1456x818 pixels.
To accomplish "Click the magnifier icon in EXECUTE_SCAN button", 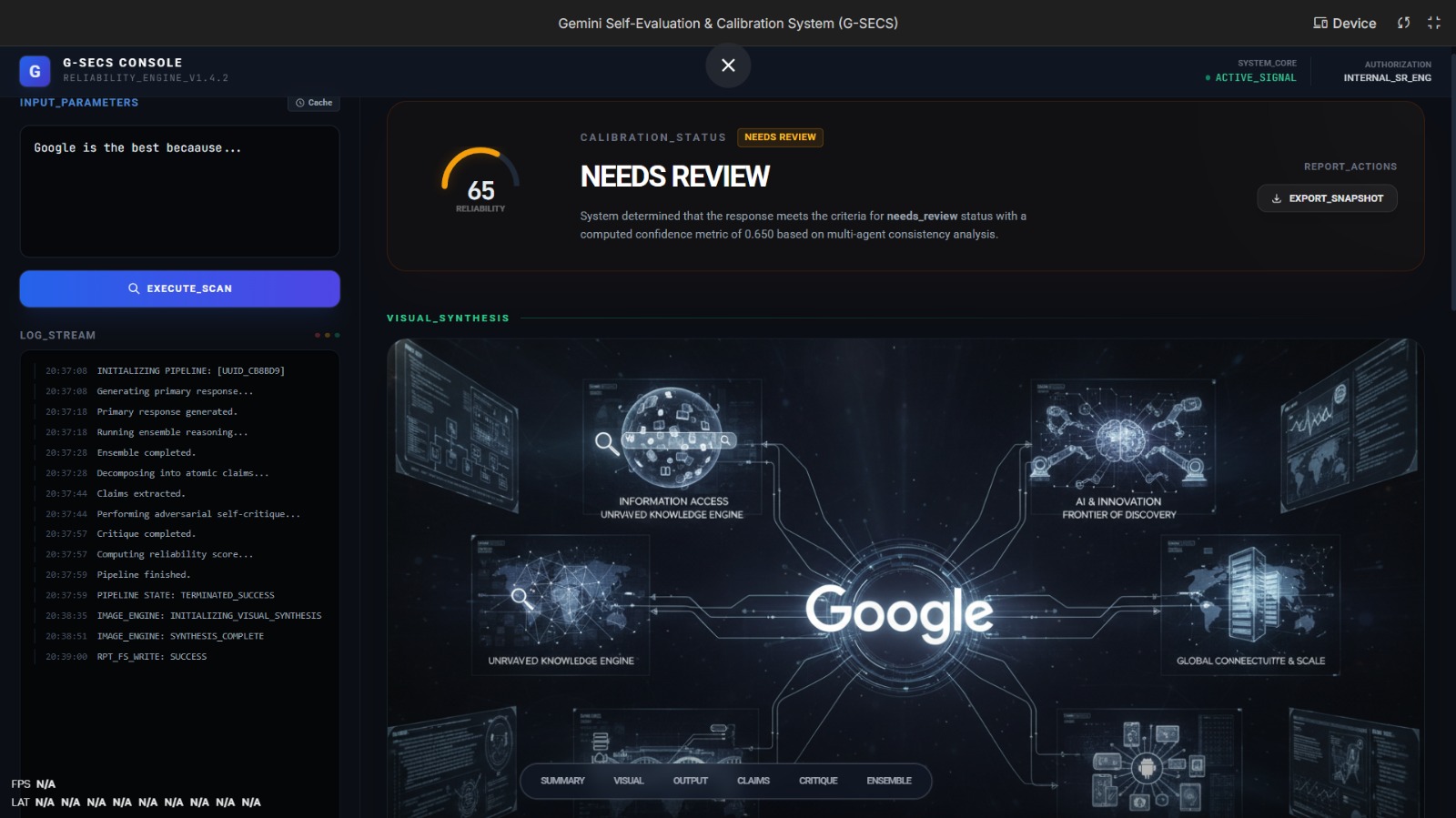I will [134, 288].
